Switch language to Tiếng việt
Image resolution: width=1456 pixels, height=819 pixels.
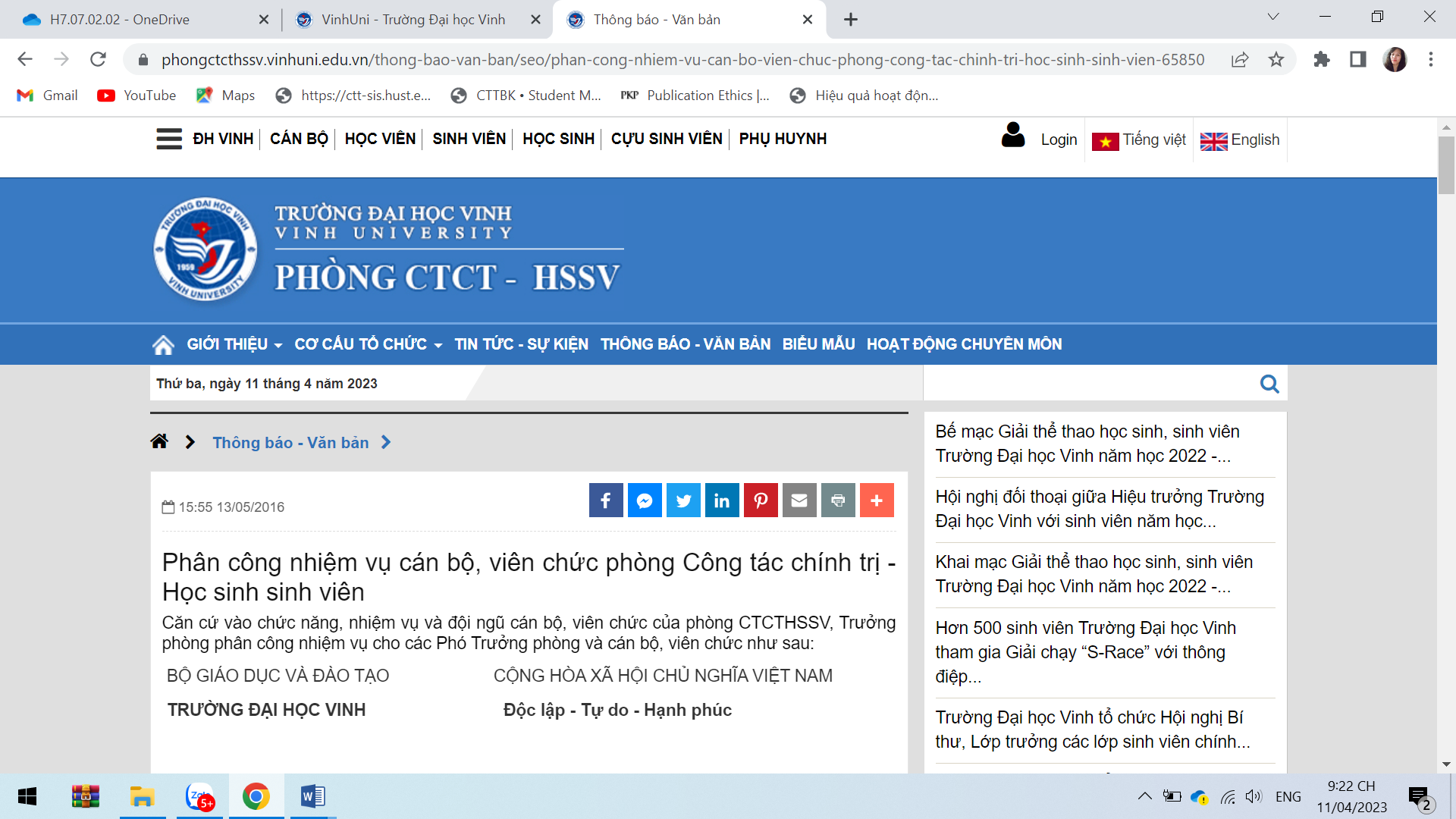[x=1139, y=140]
